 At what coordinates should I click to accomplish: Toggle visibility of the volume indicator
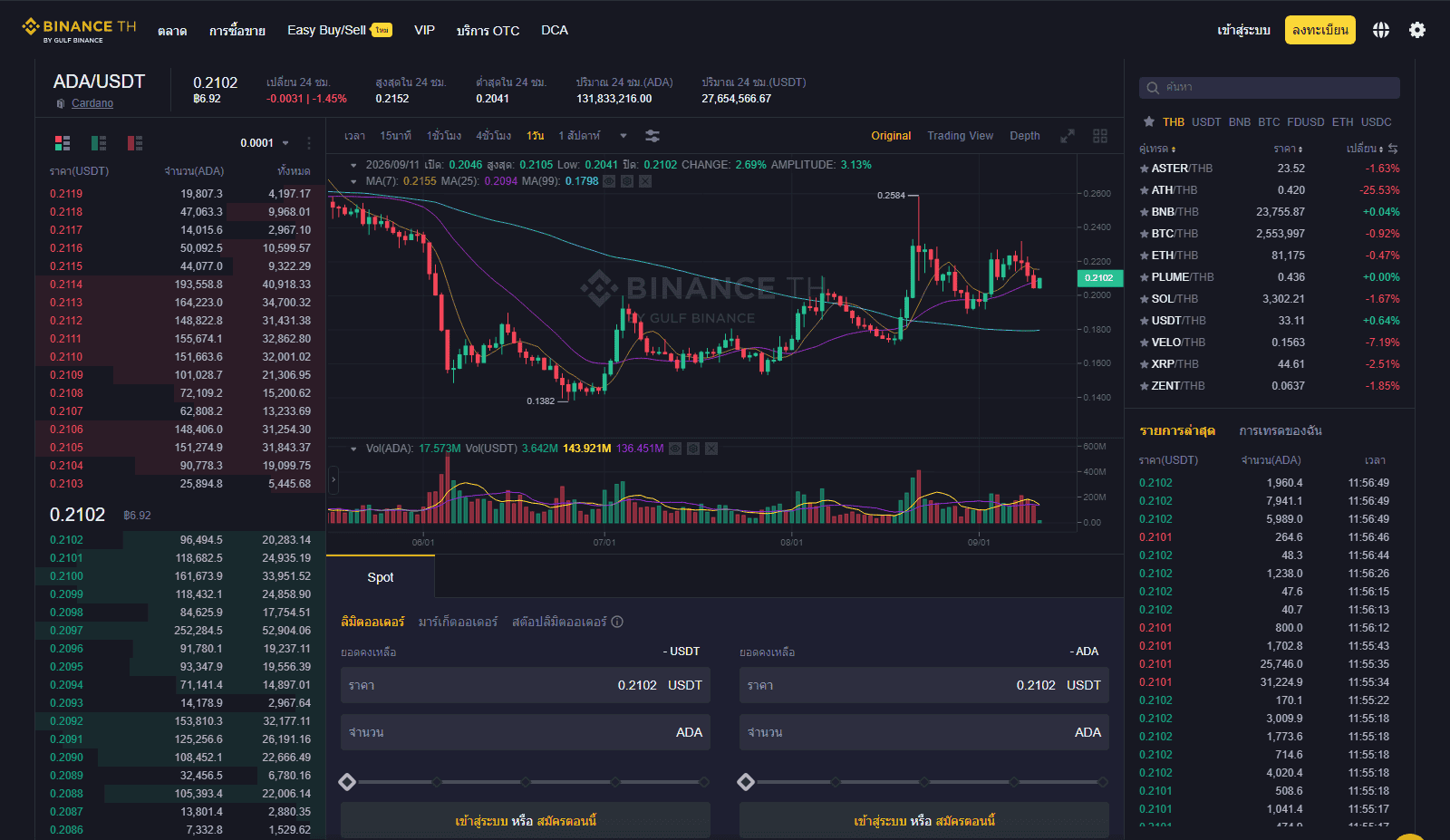point(675,449)
